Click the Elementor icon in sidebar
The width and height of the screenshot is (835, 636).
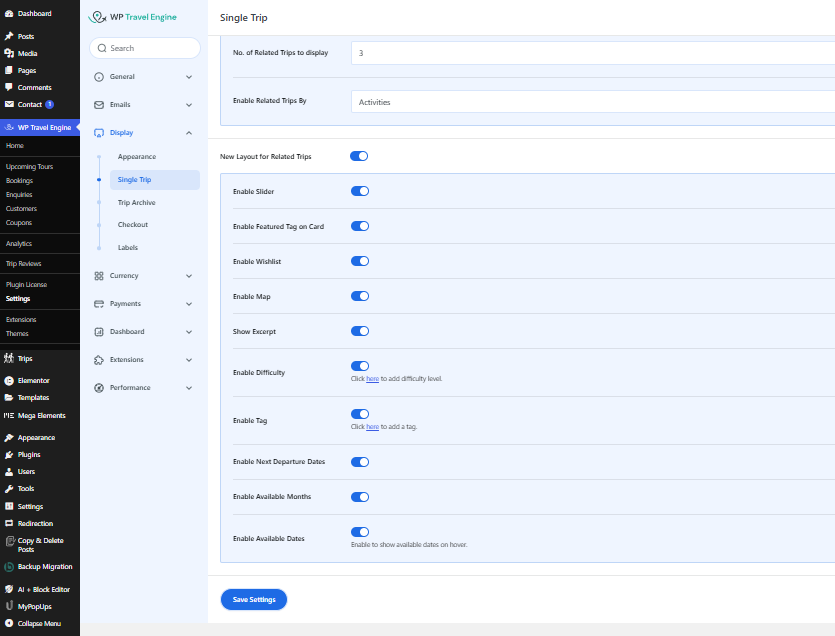click(9, 381)
